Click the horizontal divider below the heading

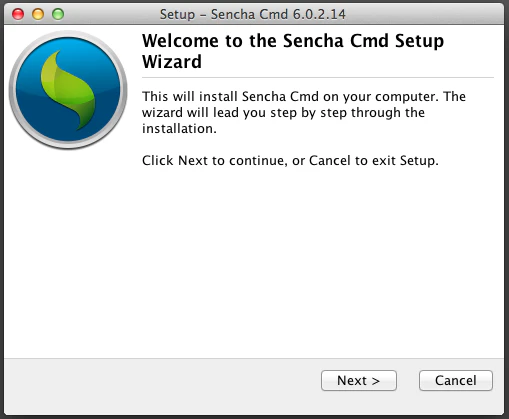coord(318,78)
